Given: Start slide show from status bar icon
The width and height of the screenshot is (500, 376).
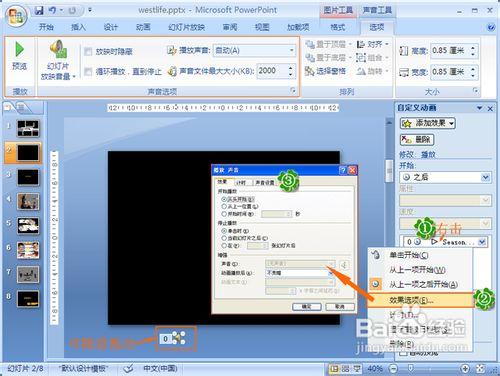Looking at the screenshot, I should (357, 369).
